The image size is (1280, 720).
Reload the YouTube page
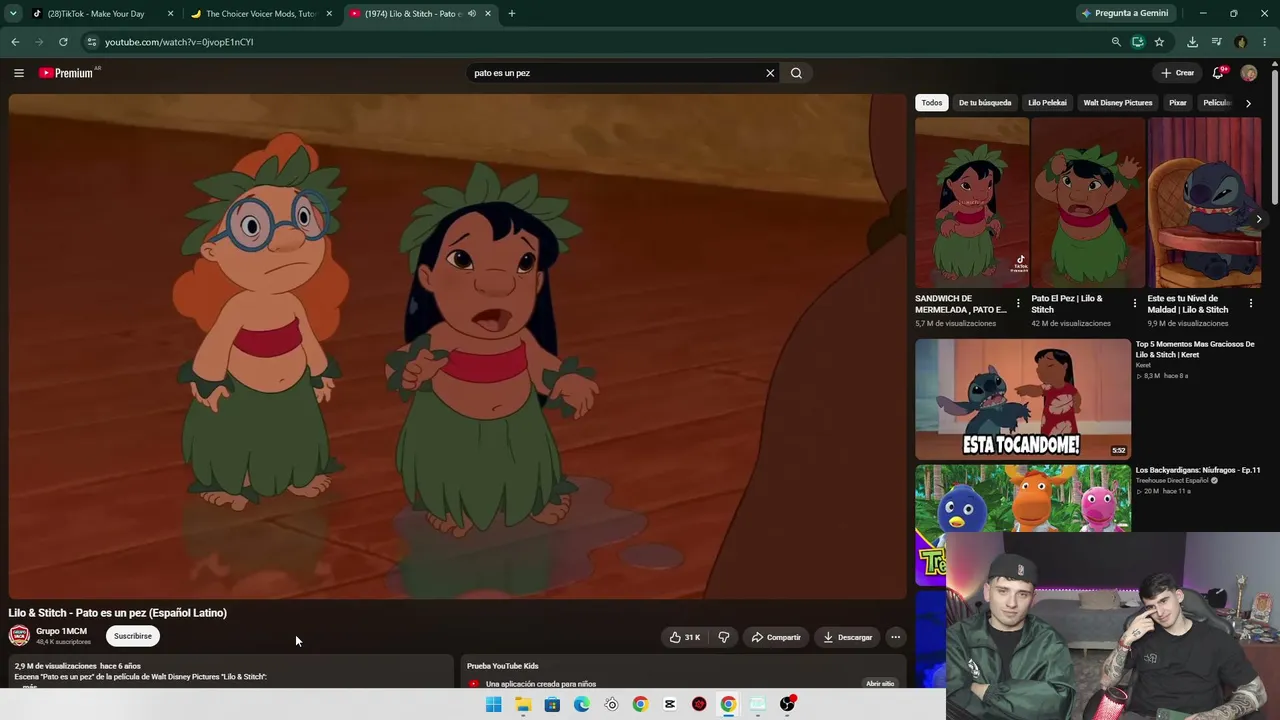(63, 42)
